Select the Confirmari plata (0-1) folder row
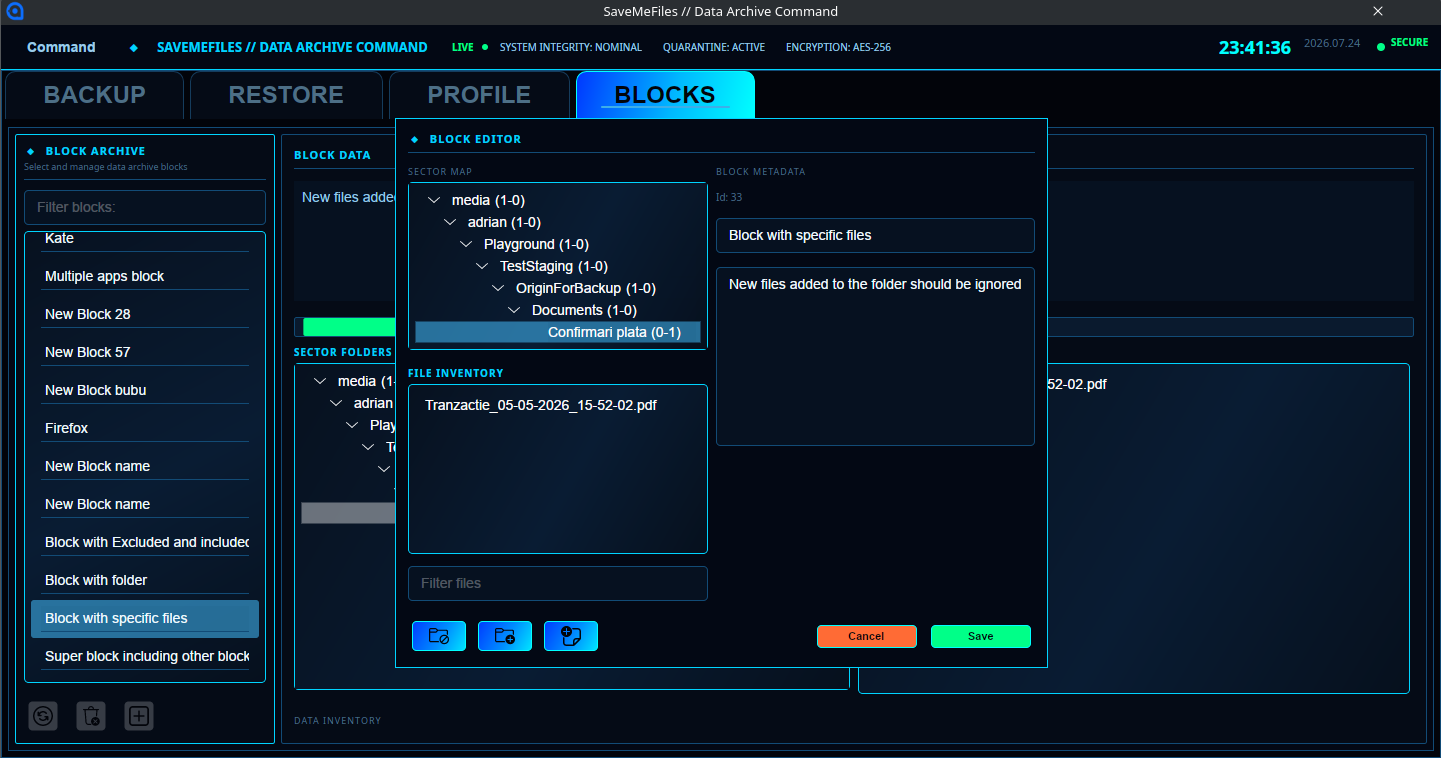1441x758 pixels. [x=558, y=332]
